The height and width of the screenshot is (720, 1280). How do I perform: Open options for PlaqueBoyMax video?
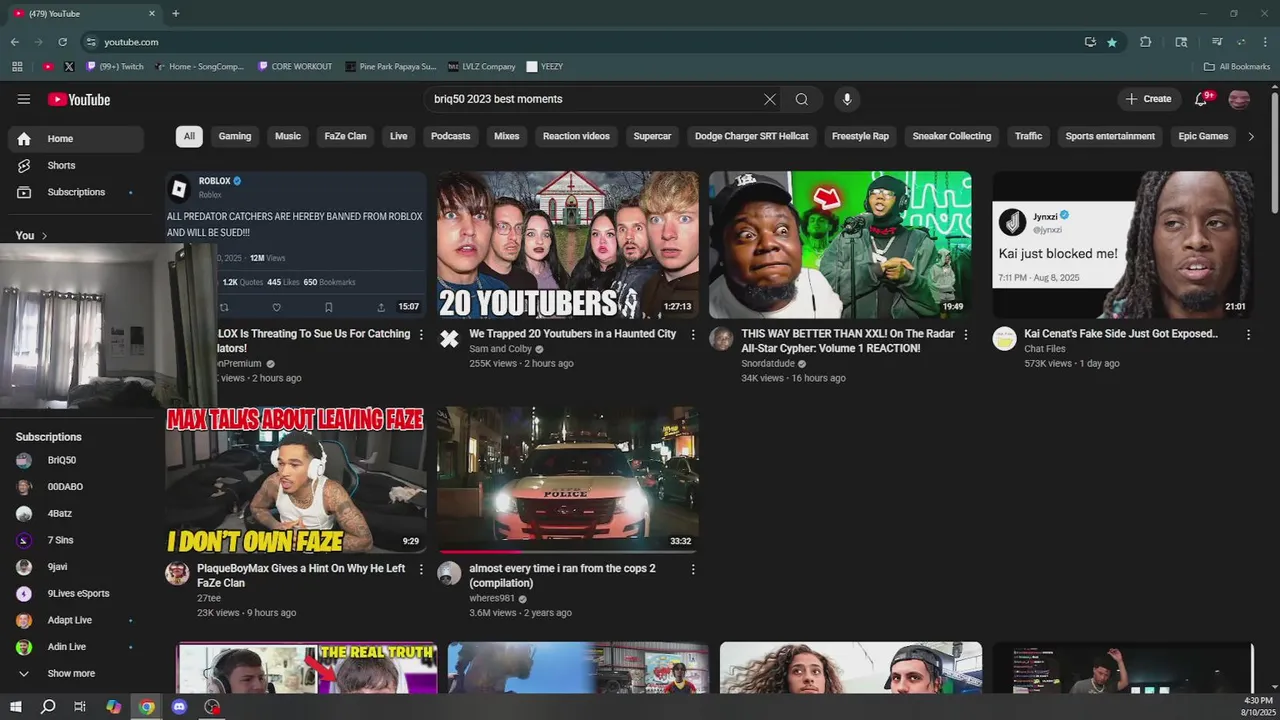(x=421, y=569)
